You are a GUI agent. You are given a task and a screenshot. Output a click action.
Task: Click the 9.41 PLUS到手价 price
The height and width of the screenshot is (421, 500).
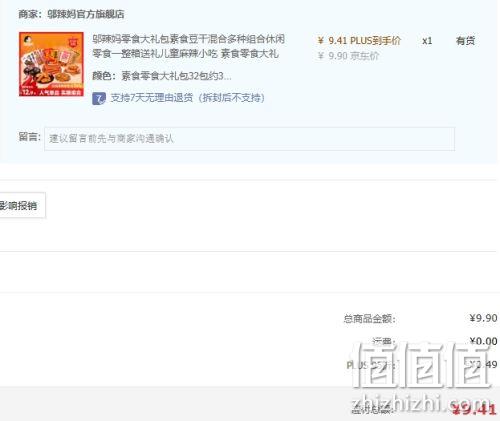pyautogui.click(x=359, y=41)
